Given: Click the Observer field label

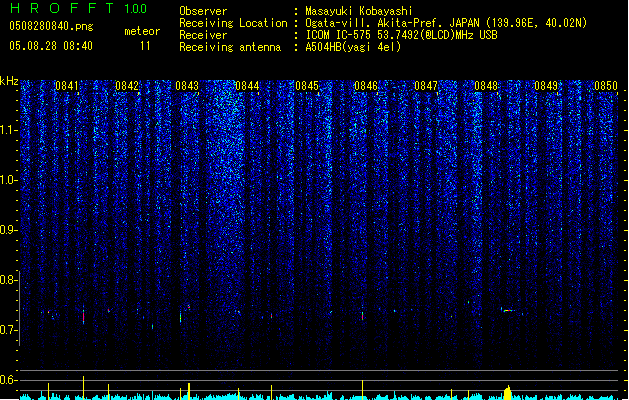Looking at the screenshot, I should point(203,11).
